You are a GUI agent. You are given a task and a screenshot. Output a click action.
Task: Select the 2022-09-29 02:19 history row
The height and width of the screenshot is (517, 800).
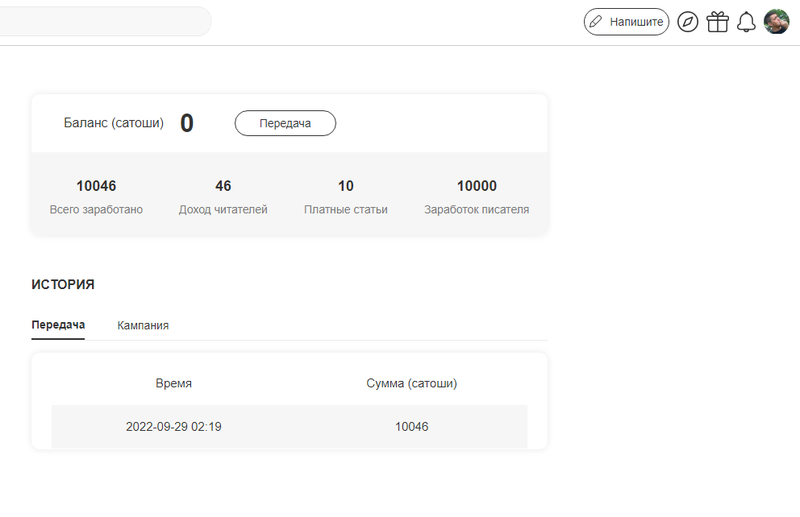[x=289, y=427]
